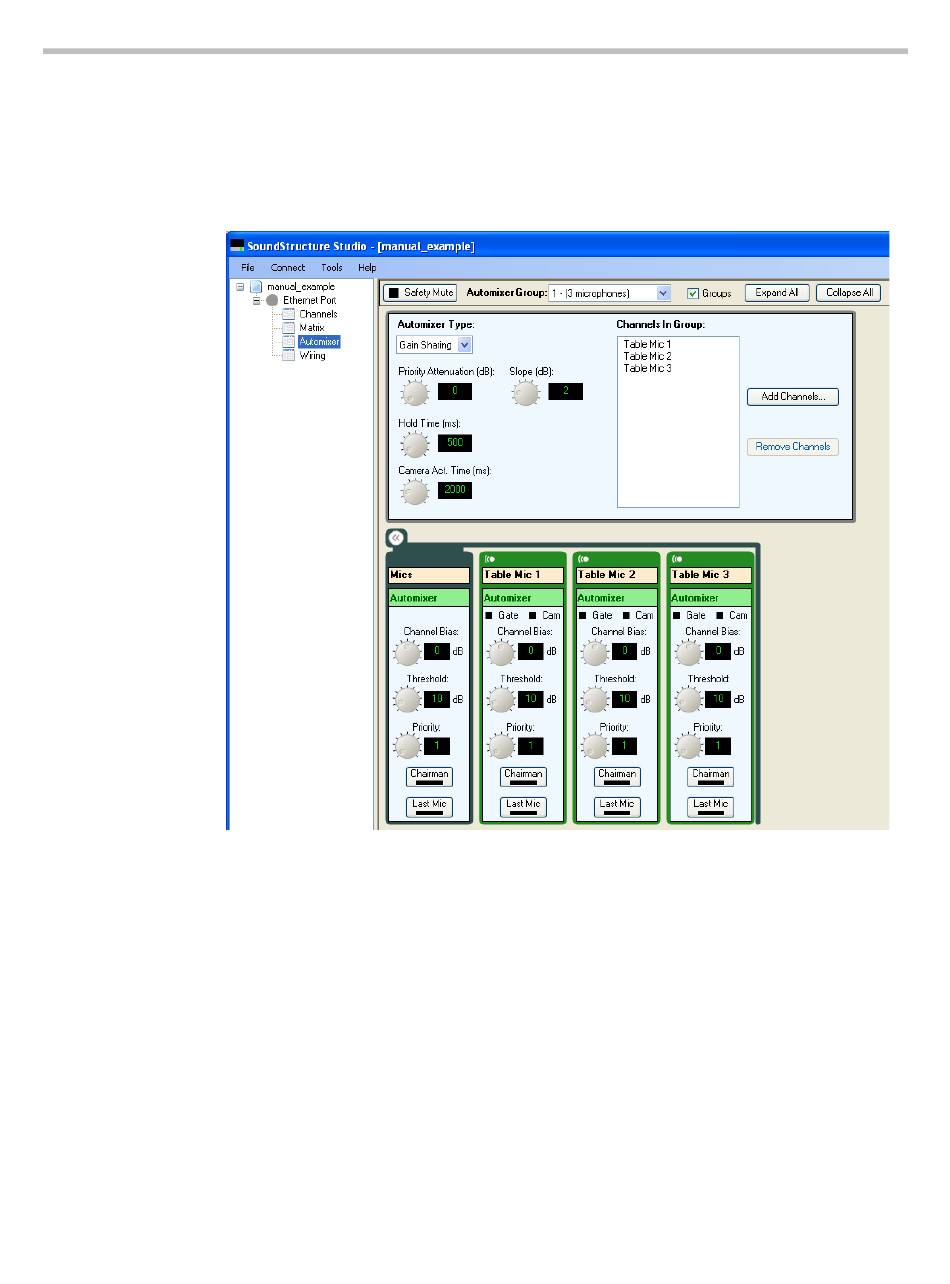
Task: Open the Connect menu
Action: pyautogui.click(x=288, y=268)
